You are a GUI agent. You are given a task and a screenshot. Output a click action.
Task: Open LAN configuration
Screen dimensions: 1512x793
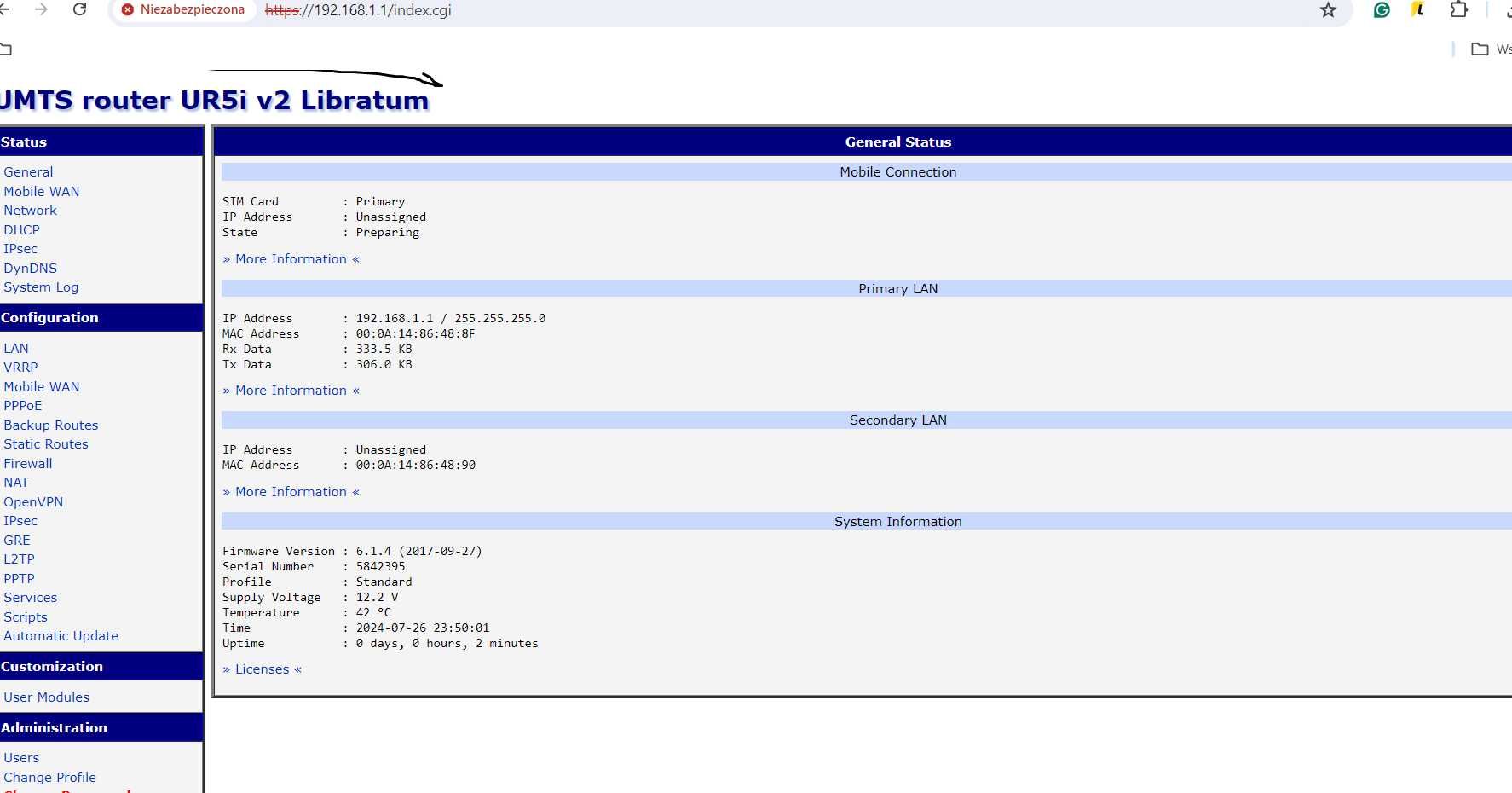(x=16, y=349)
